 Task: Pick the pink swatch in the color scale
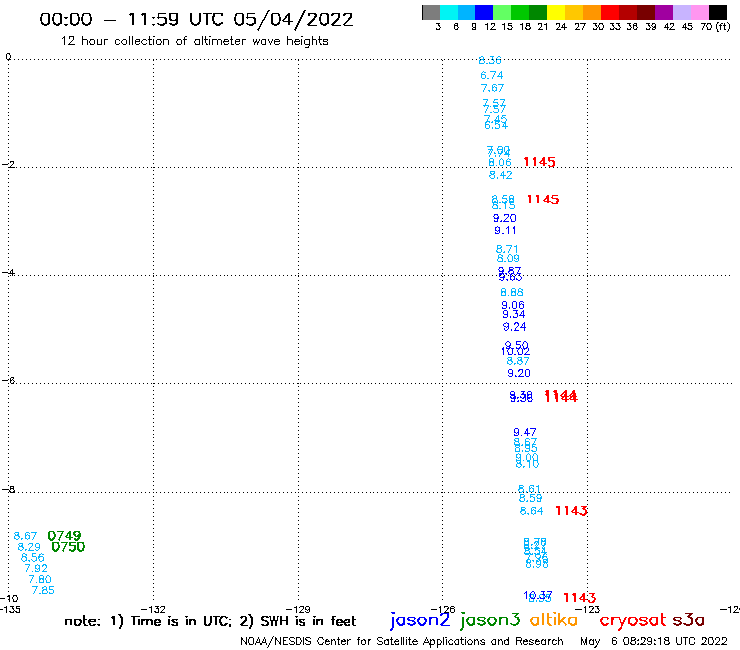(699, 12)
